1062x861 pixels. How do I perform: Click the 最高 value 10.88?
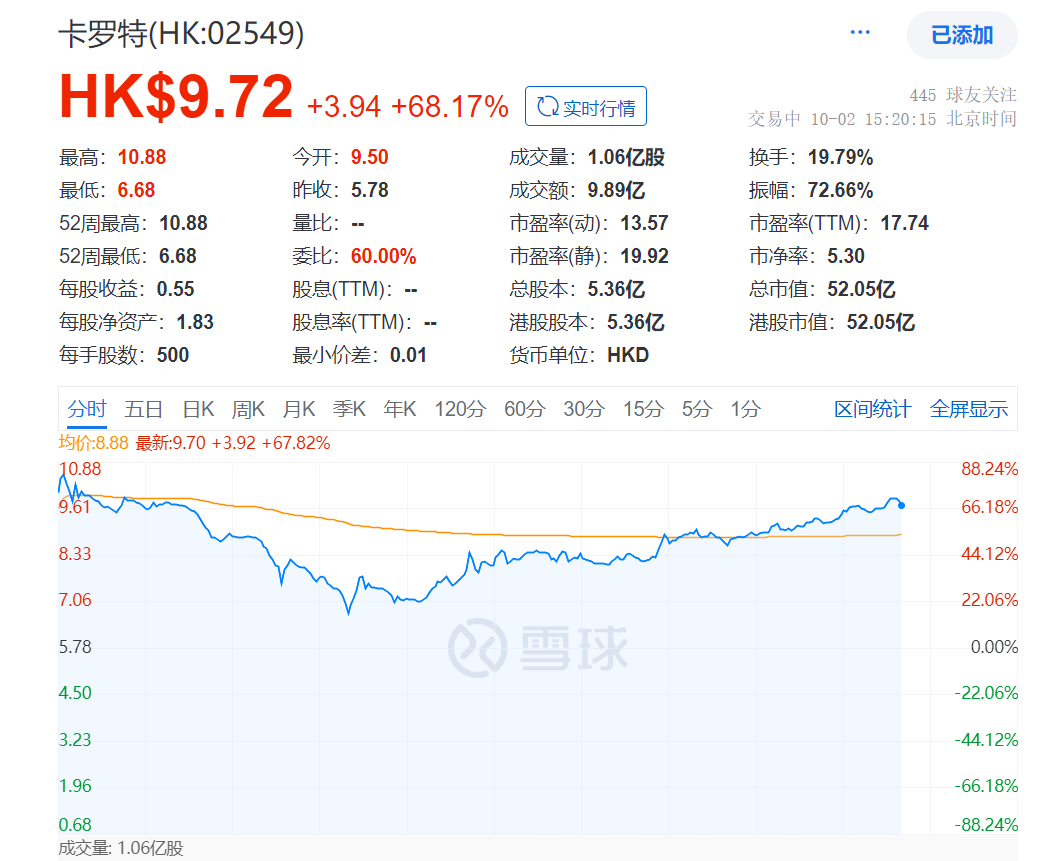[142, 157]
